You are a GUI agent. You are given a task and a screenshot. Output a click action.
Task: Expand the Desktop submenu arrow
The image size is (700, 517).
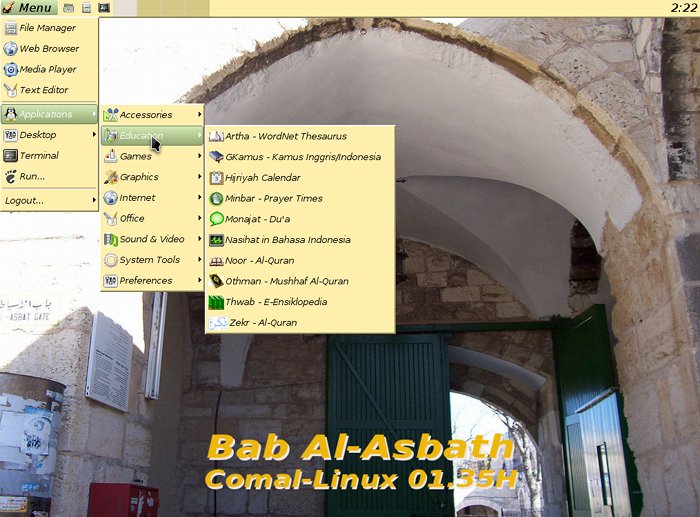(x=94, y=135)
